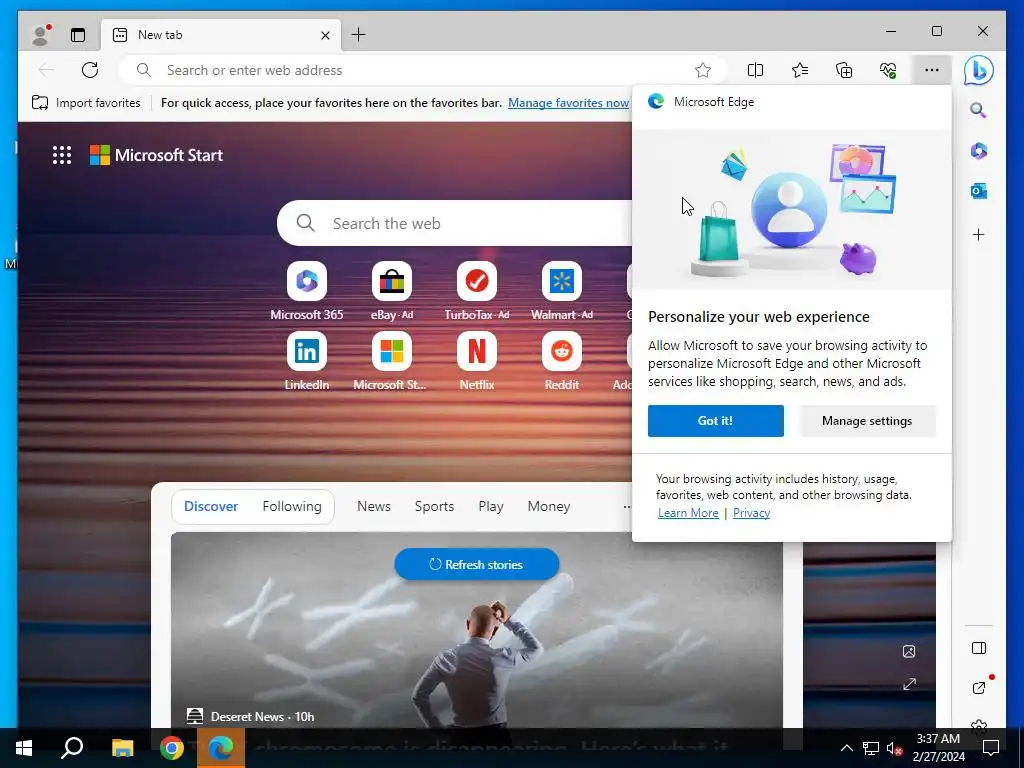Open the Windows Start menu

[24, 748]
